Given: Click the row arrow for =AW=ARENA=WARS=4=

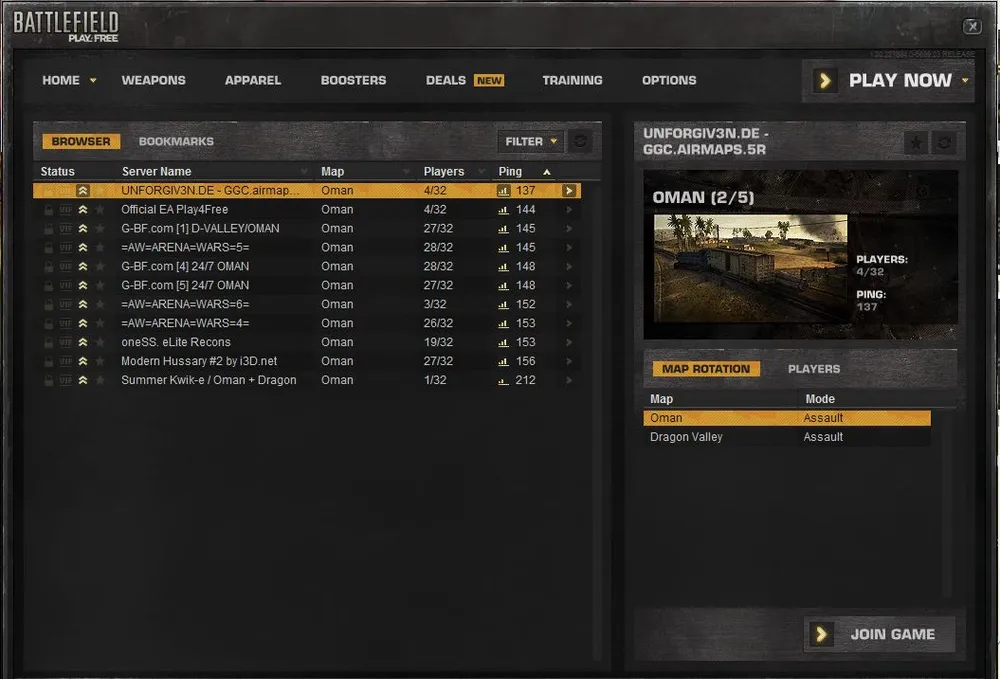Looking at the screenshot, I should (569, 323).
